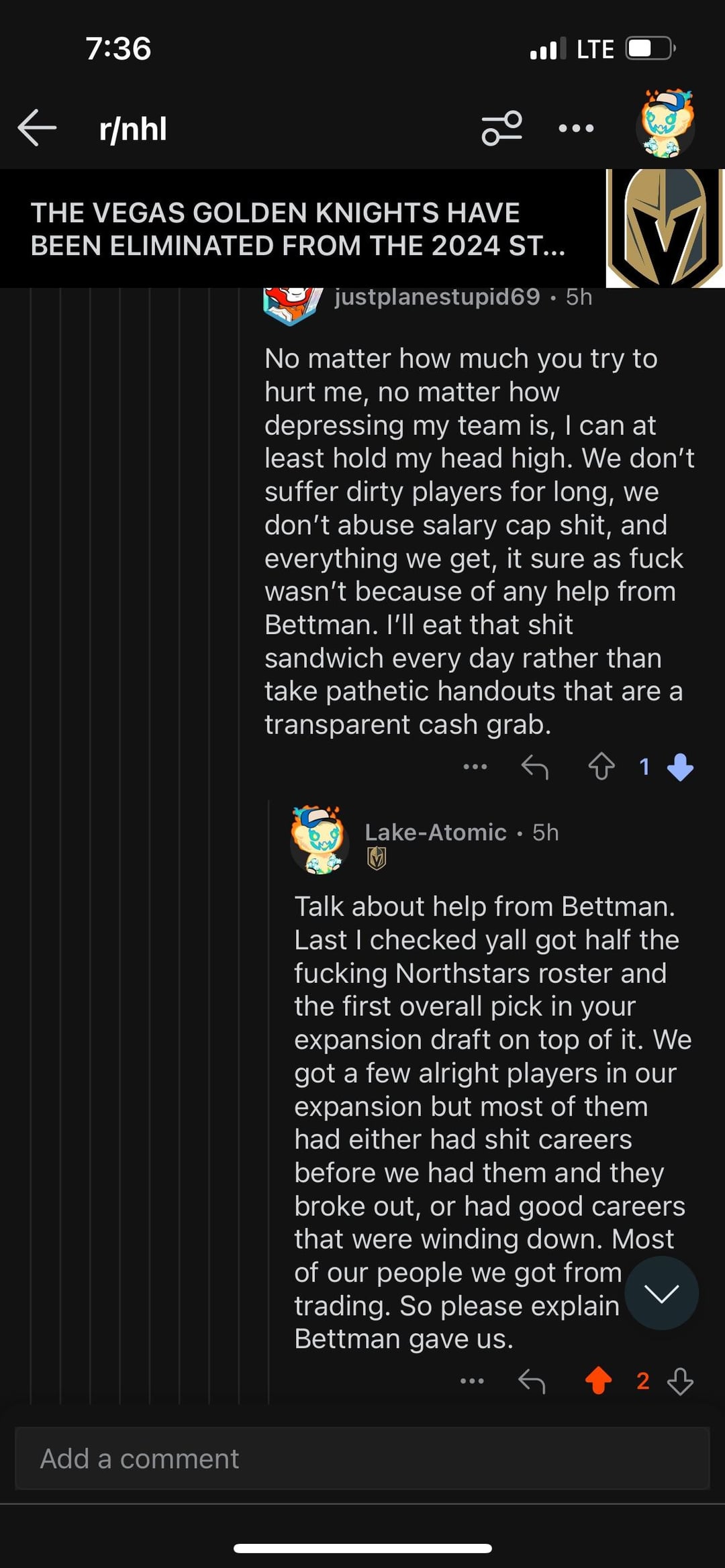Tap the back arrow
This screenshot has width=725, height=1568.
click(x=37, y=127)
